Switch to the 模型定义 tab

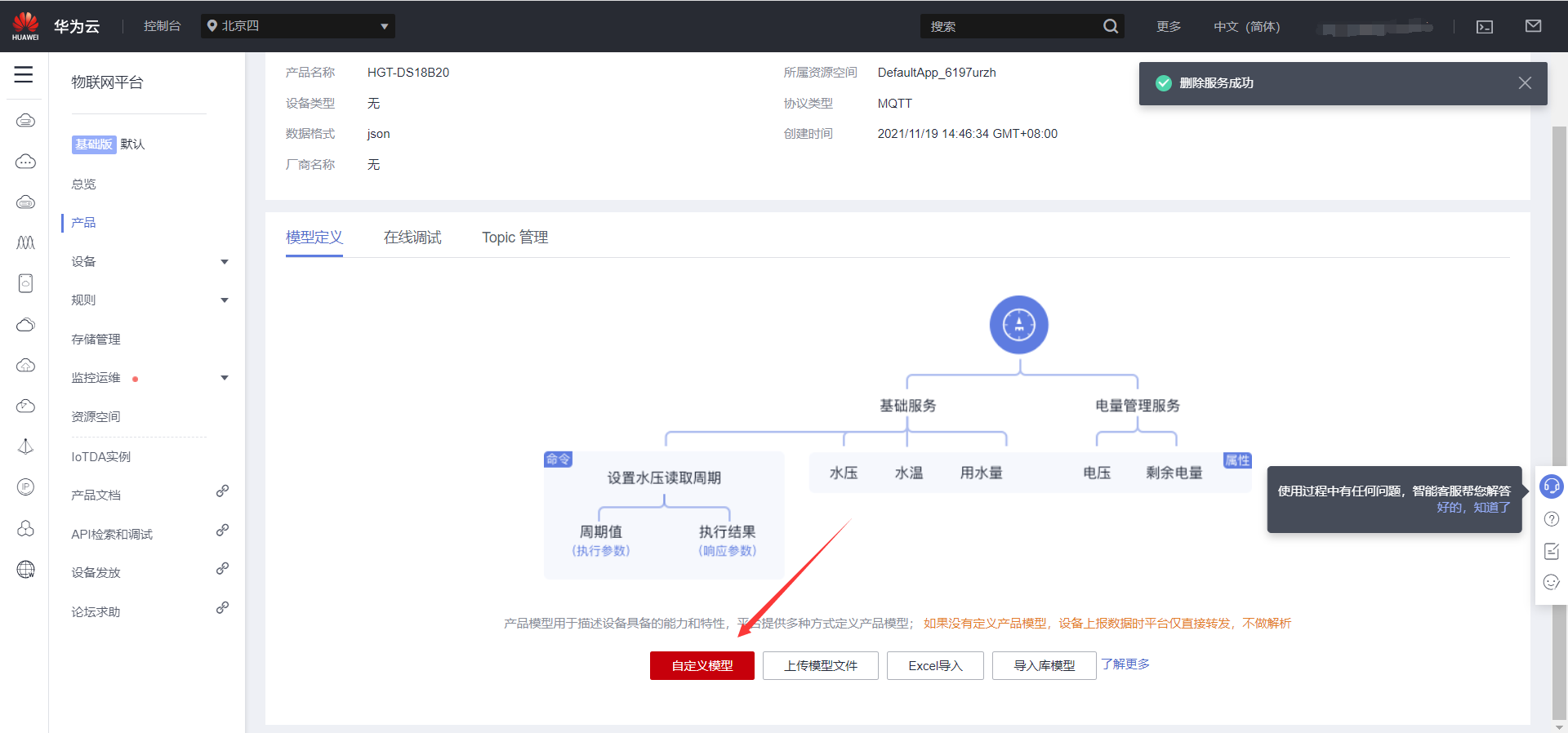(314, 238)
